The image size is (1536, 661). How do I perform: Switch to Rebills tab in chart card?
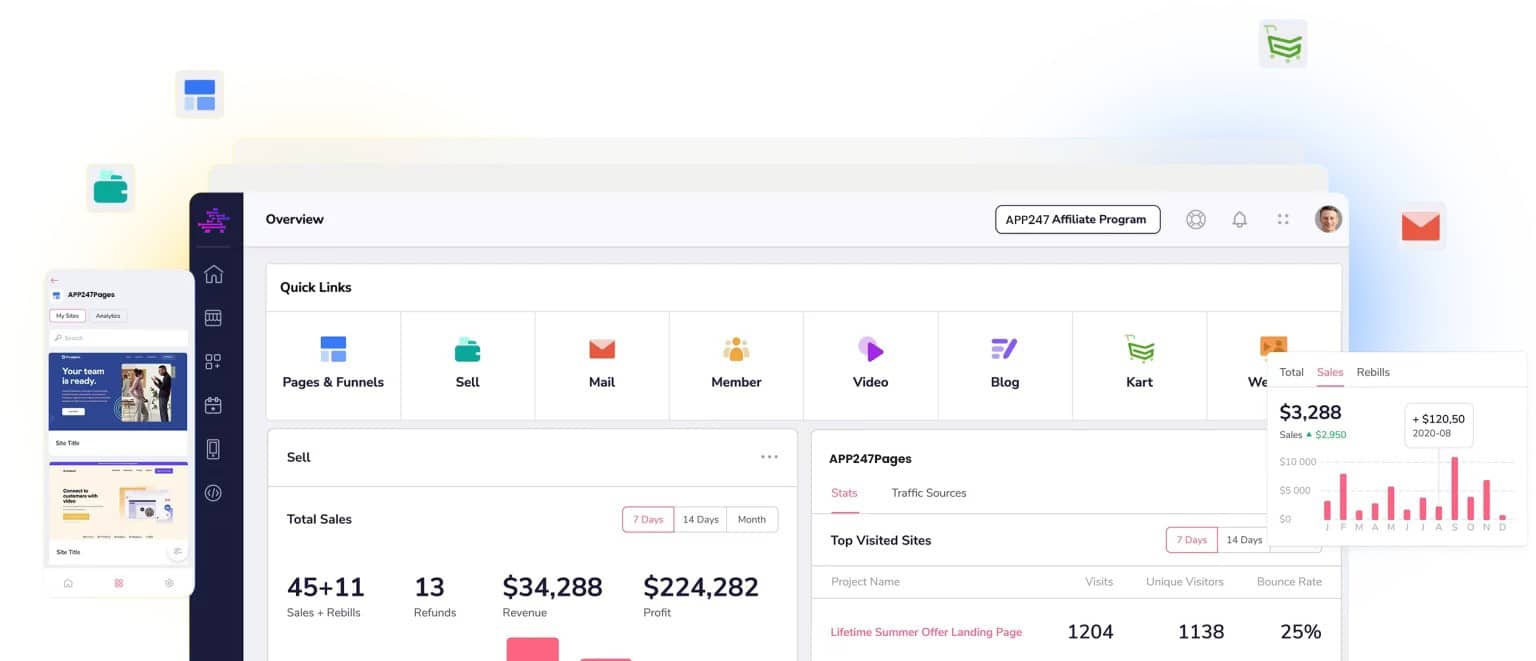[1372, 372]
